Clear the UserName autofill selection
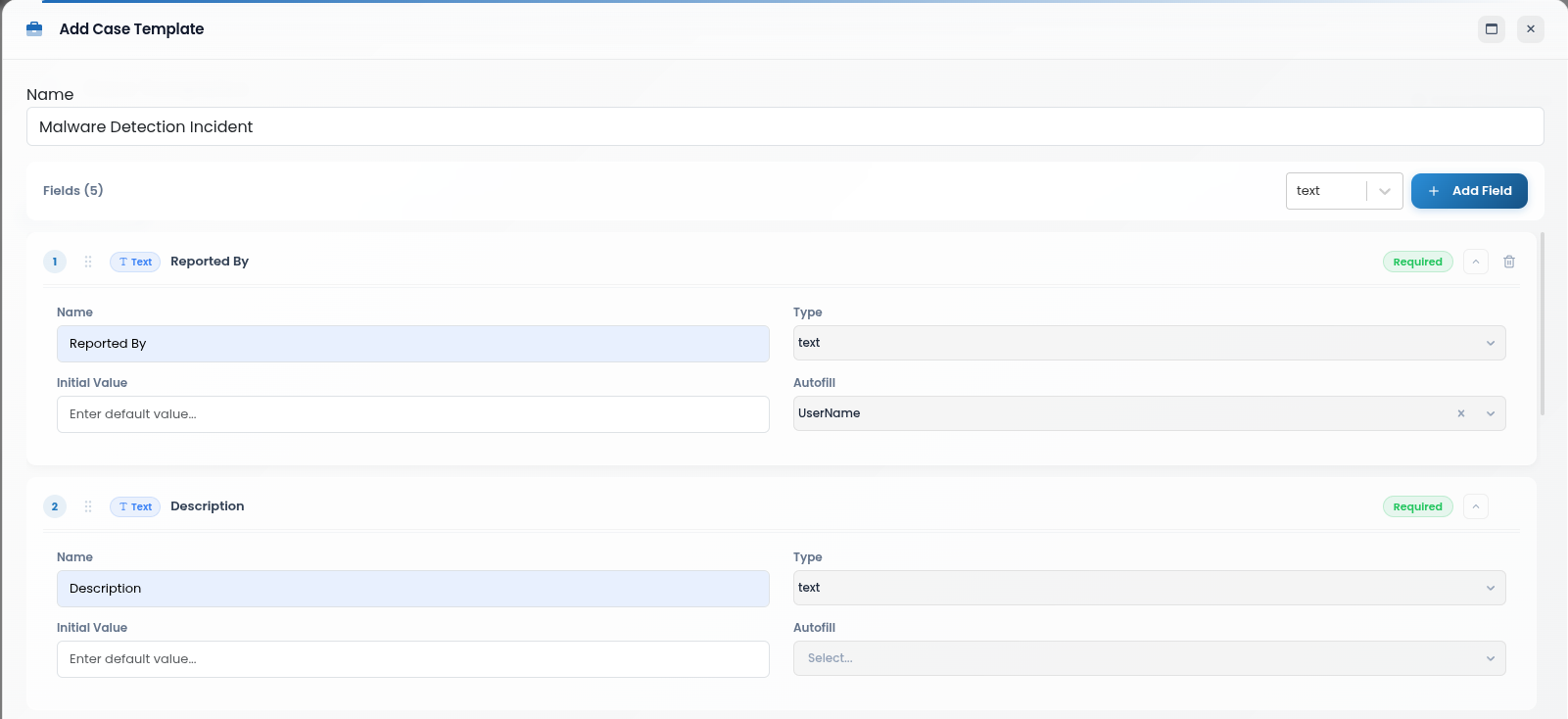This screenshot has height=719, width=1568. coord(1461,413)
